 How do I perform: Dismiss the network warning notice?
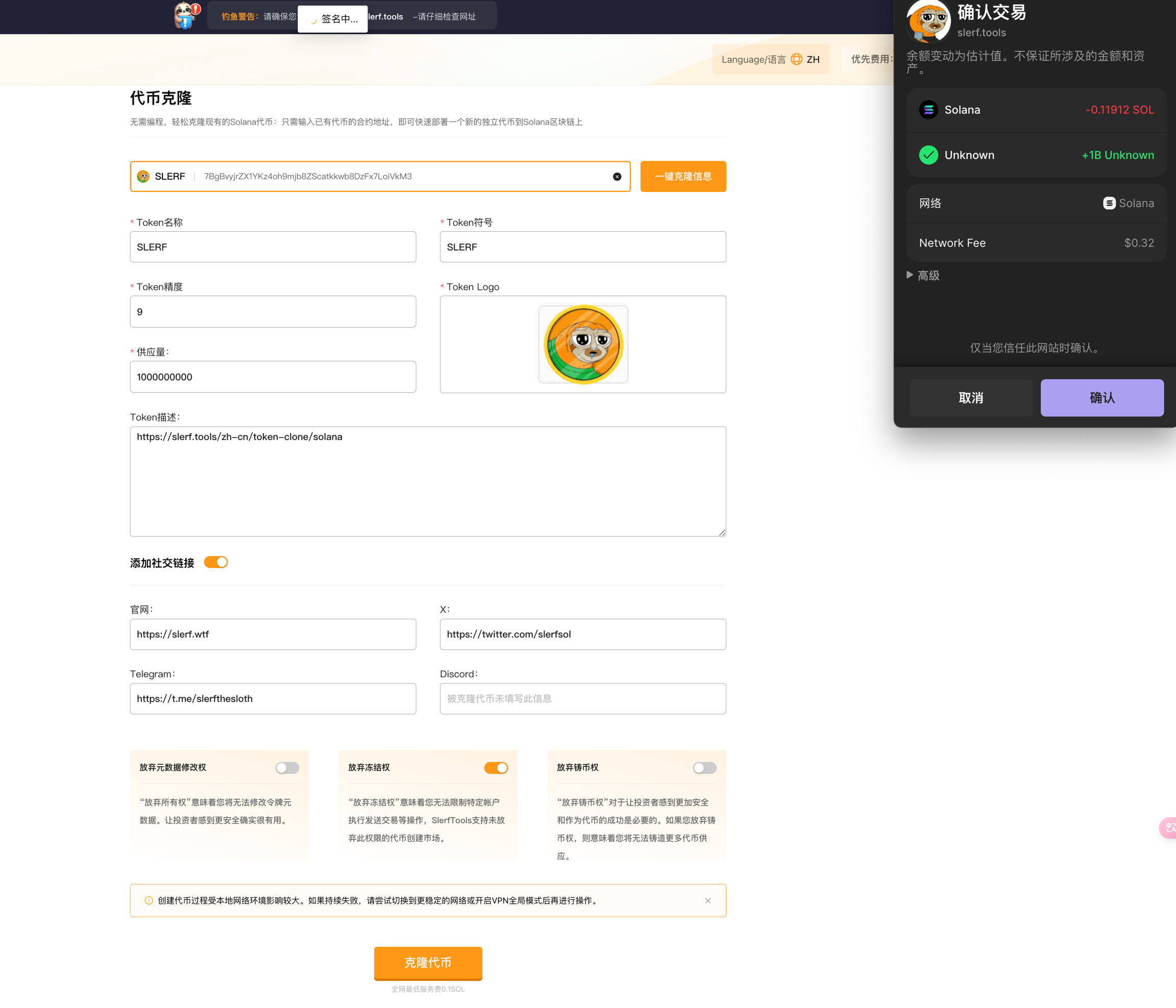coord(708,901)
